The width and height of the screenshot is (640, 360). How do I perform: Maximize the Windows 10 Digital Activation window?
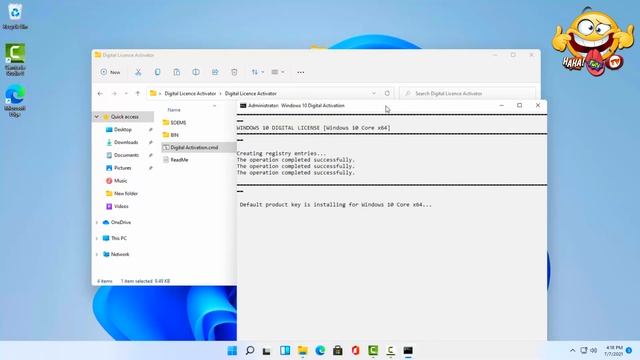click(x=520, y=106)
